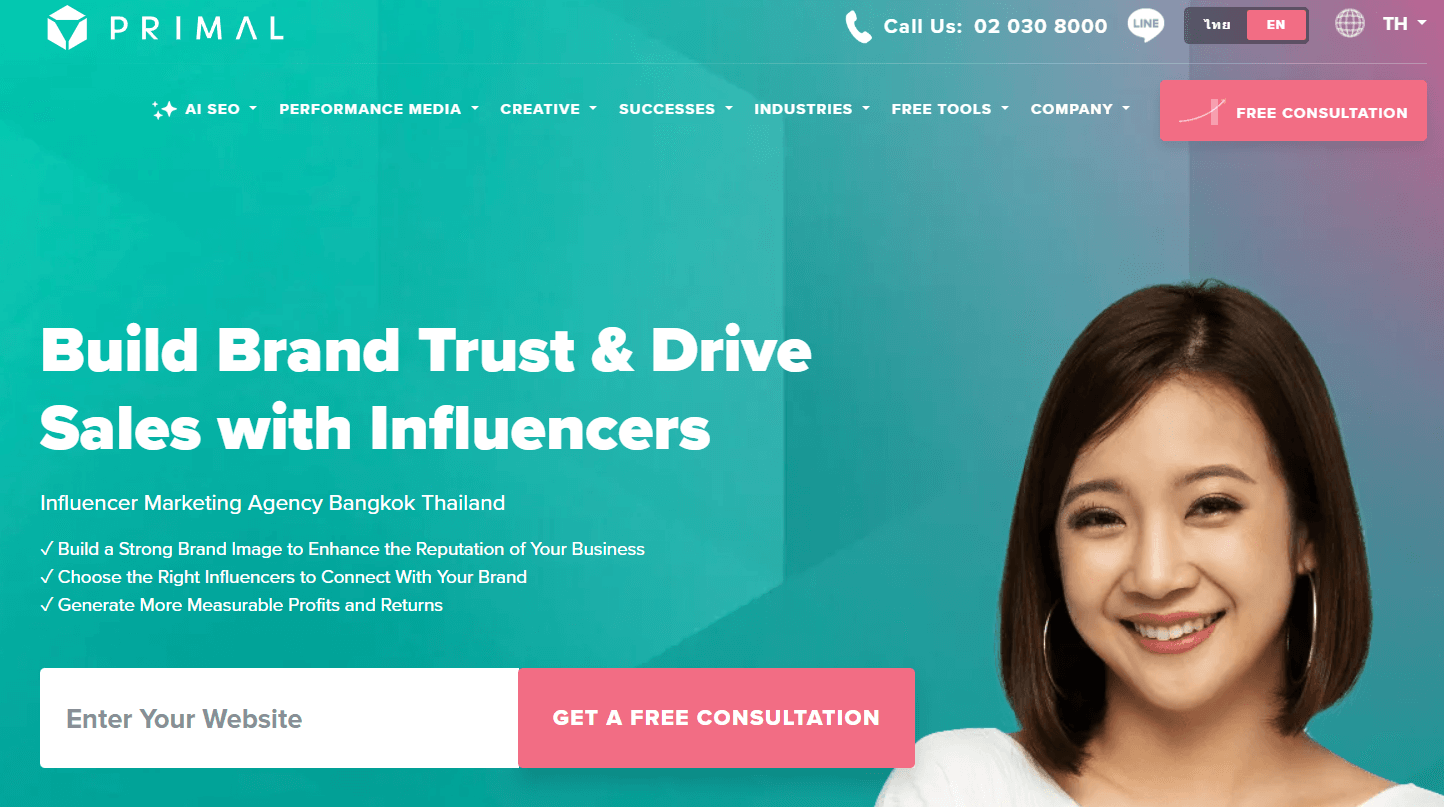
Task: Click the Free Consultation header button
Action: (x=1293, y=111)
